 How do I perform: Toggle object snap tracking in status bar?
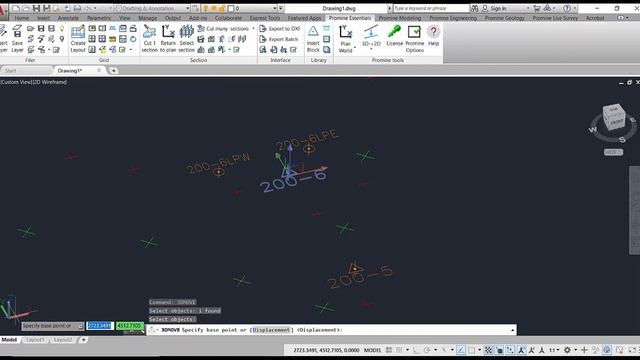point(461,350)
